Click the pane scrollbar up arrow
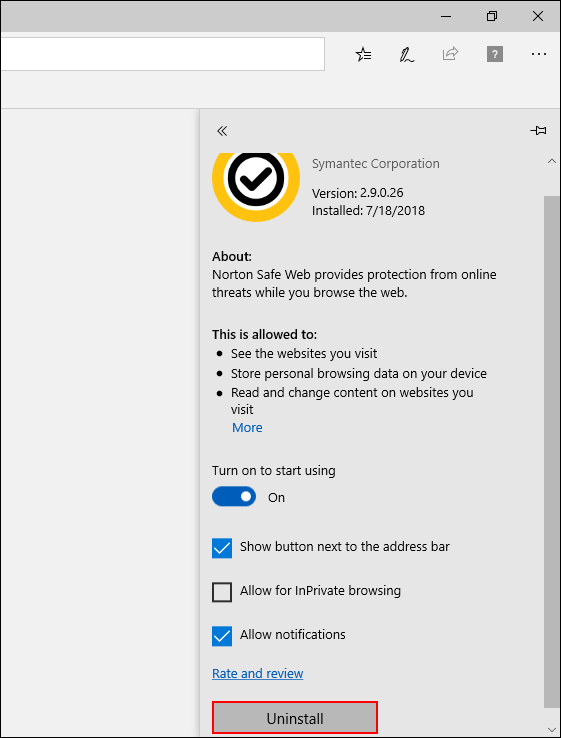 click(552, 161)
